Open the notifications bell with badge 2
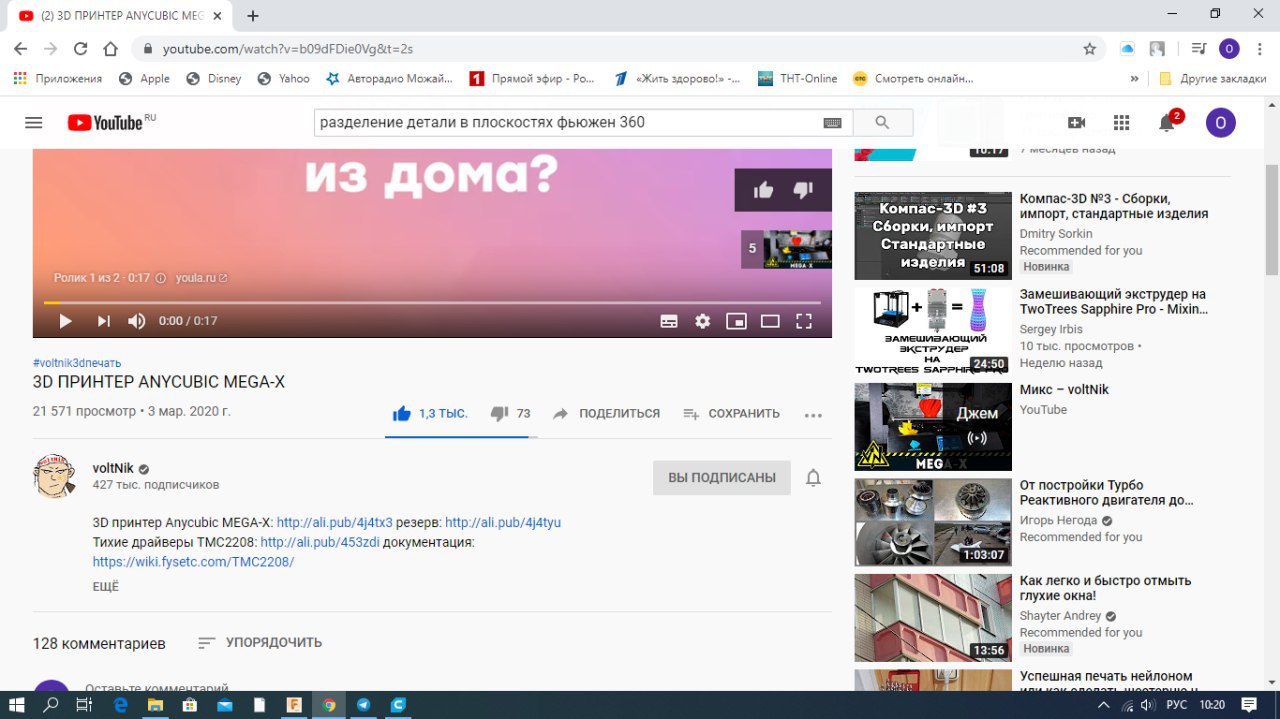Image resolution: width=1280 pixels, height=719 pixels. coord(1167,122)
